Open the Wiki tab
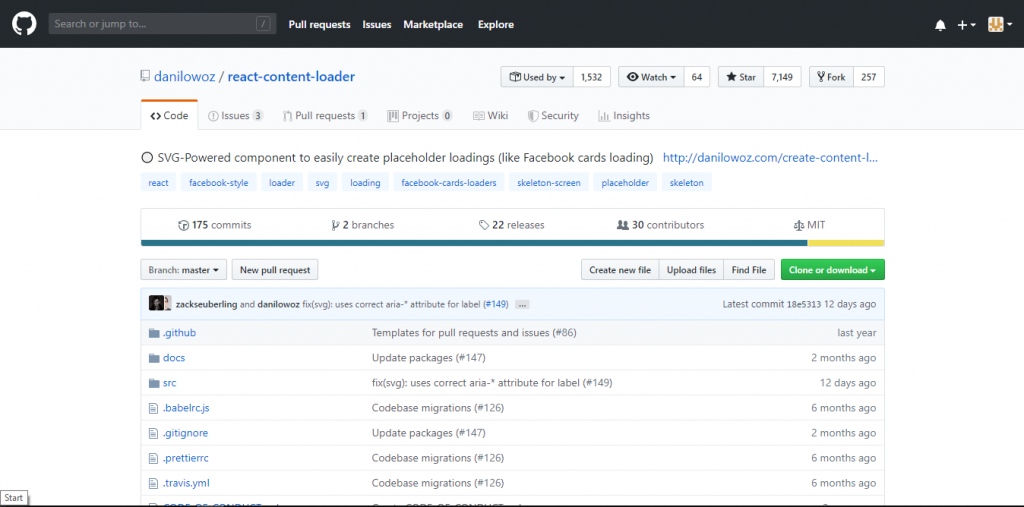Screen dimensions: 1024x507 click(x=490, y=116)
